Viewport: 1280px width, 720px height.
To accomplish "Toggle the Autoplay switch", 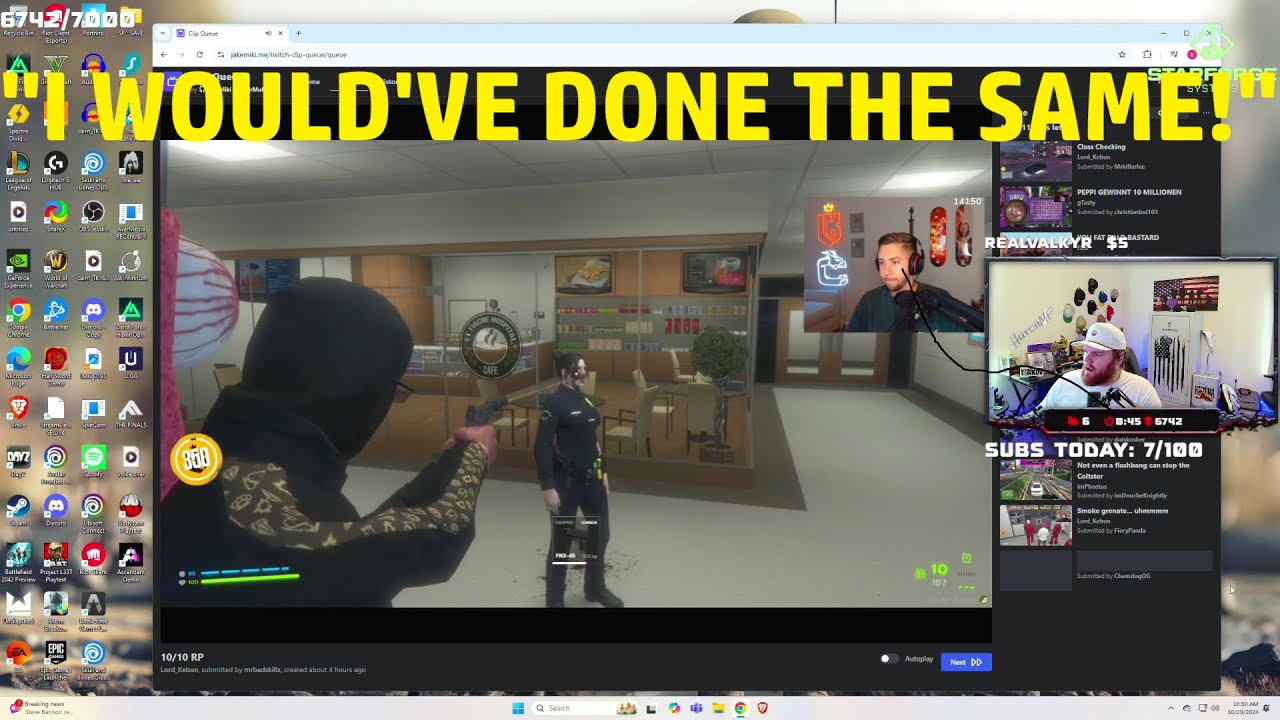I will coord(887,659).
